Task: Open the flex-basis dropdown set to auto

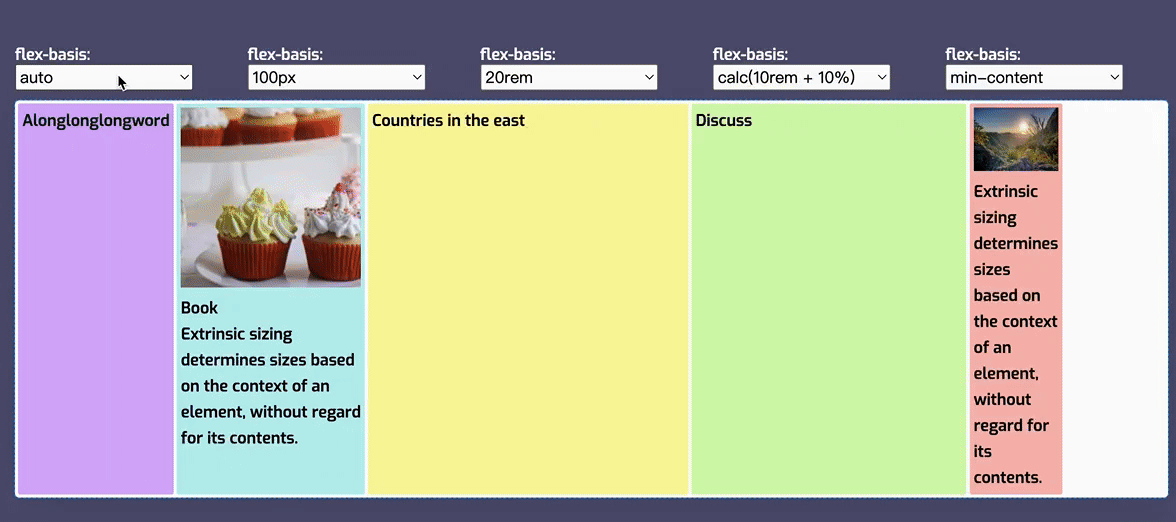Action: pyautogui.click(x=104, y=77)
